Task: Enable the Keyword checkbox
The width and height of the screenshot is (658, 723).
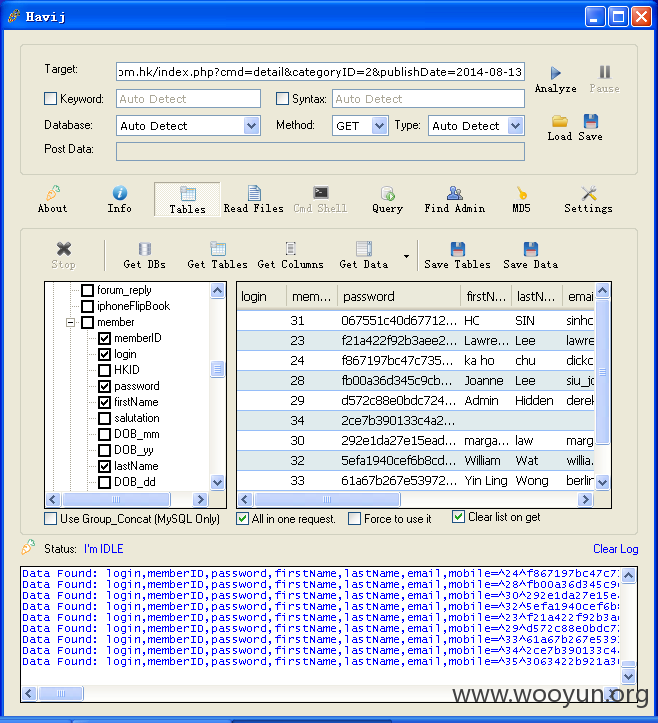Action: click(x=50, y=99)
